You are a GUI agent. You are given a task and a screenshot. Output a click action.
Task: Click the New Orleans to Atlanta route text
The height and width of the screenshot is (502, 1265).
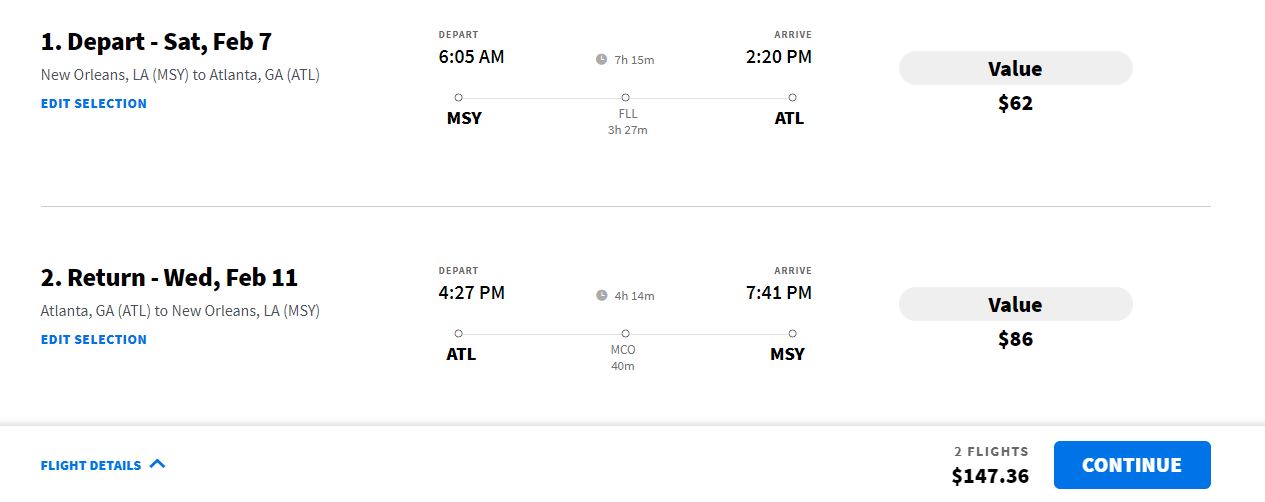point(180,75)
